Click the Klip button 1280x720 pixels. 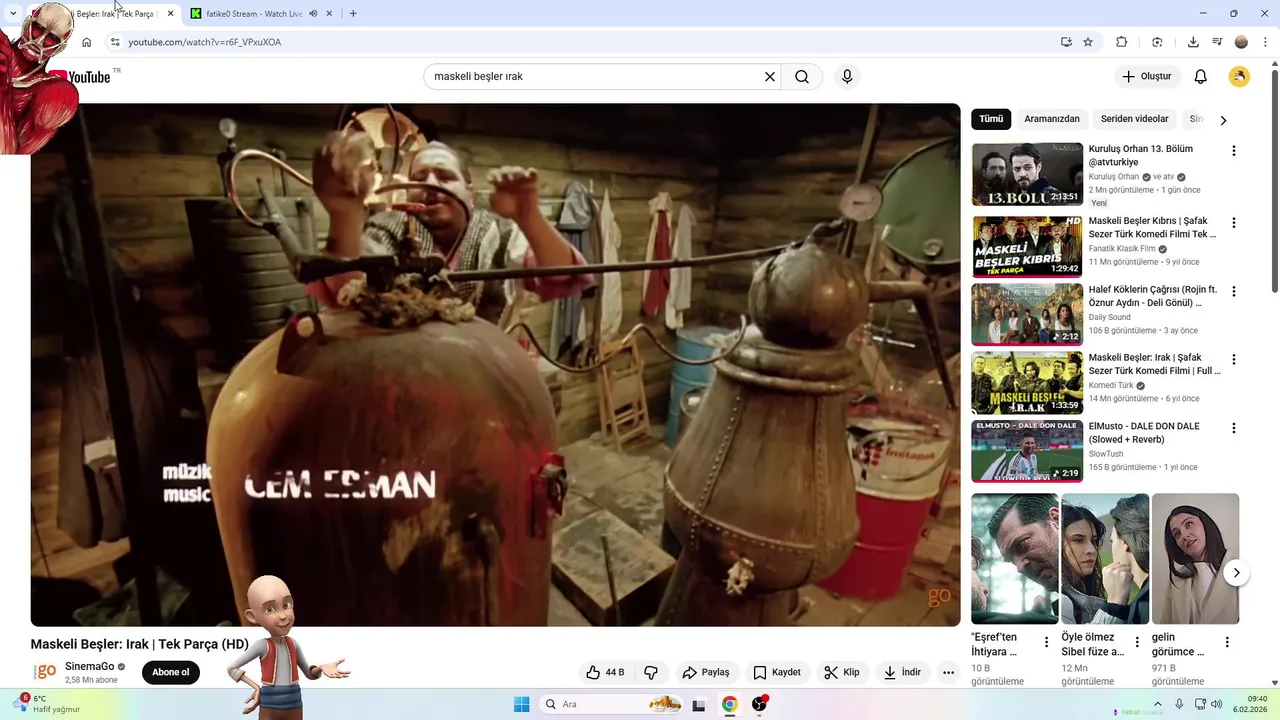click(842, 672)
